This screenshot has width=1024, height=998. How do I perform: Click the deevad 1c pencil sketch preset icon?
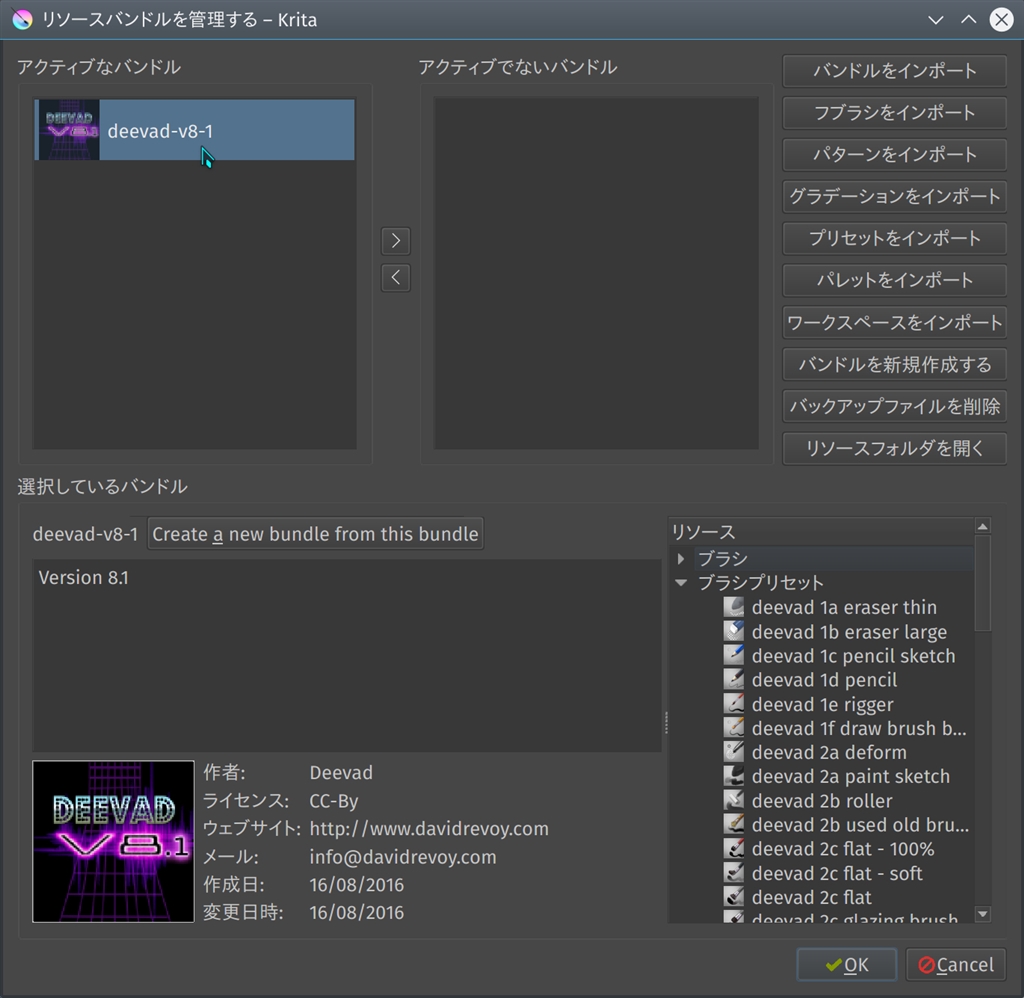pyautogui.click(x=733, y=656)
